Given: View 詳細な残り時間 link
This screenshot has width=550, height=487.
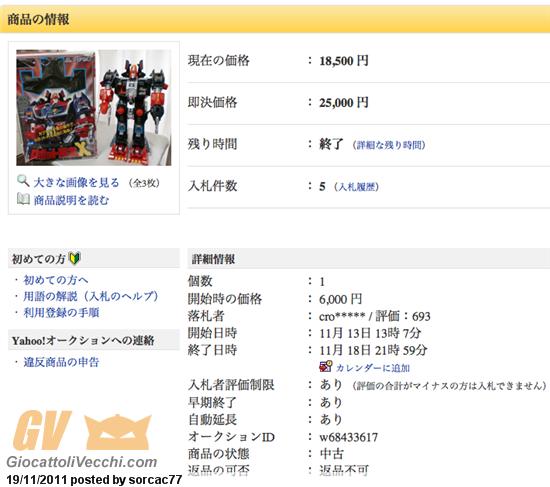Looking at the screenshot, I should pyautogui.click(x=389, y=145).
